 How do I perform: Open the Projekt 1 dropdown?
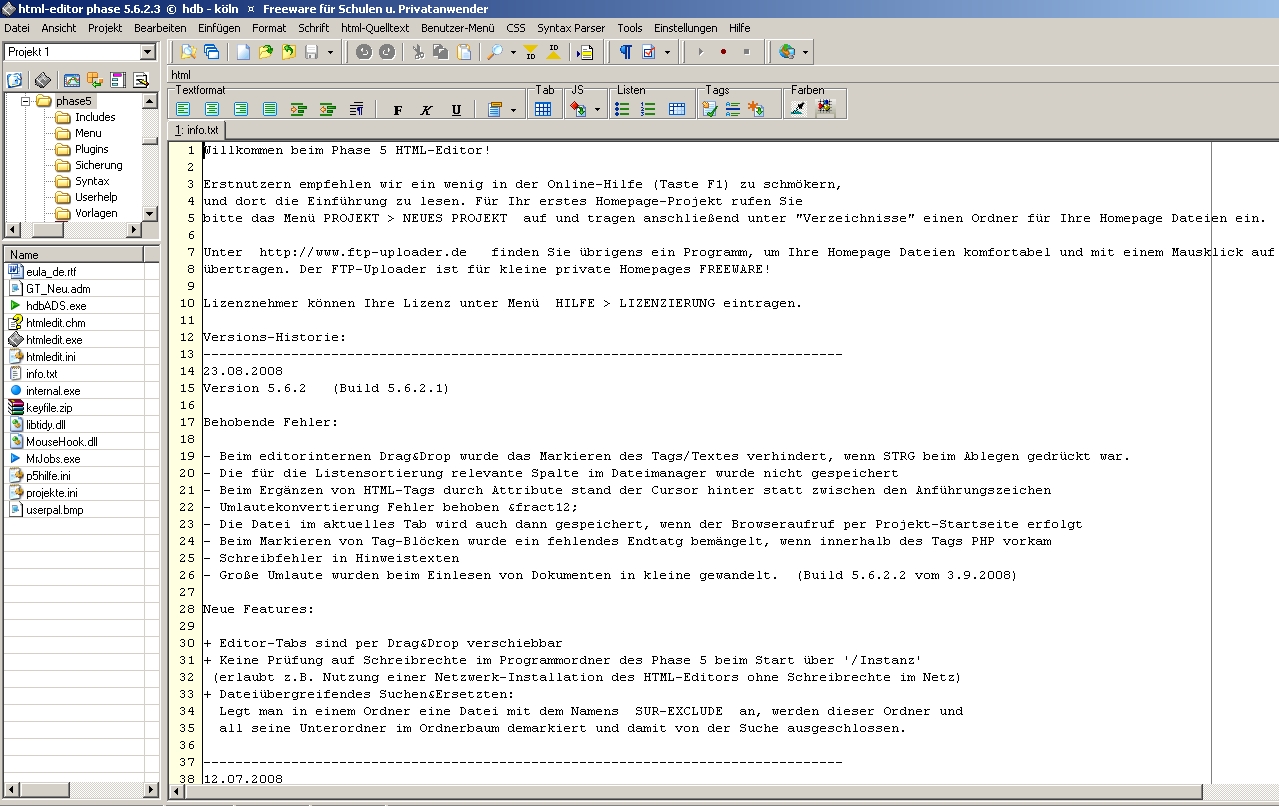tap(148, 52)
